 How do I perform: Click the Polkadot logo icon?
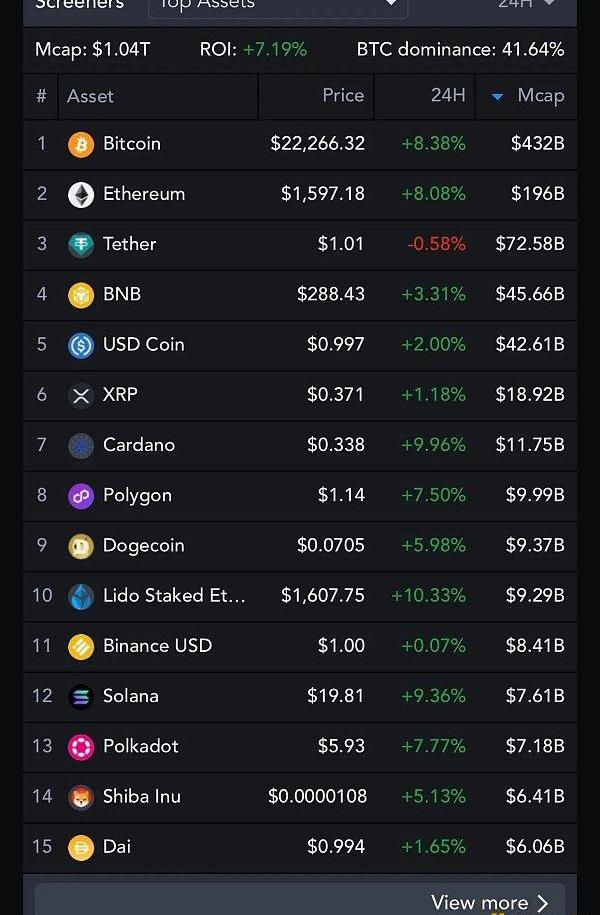(81, 746)
